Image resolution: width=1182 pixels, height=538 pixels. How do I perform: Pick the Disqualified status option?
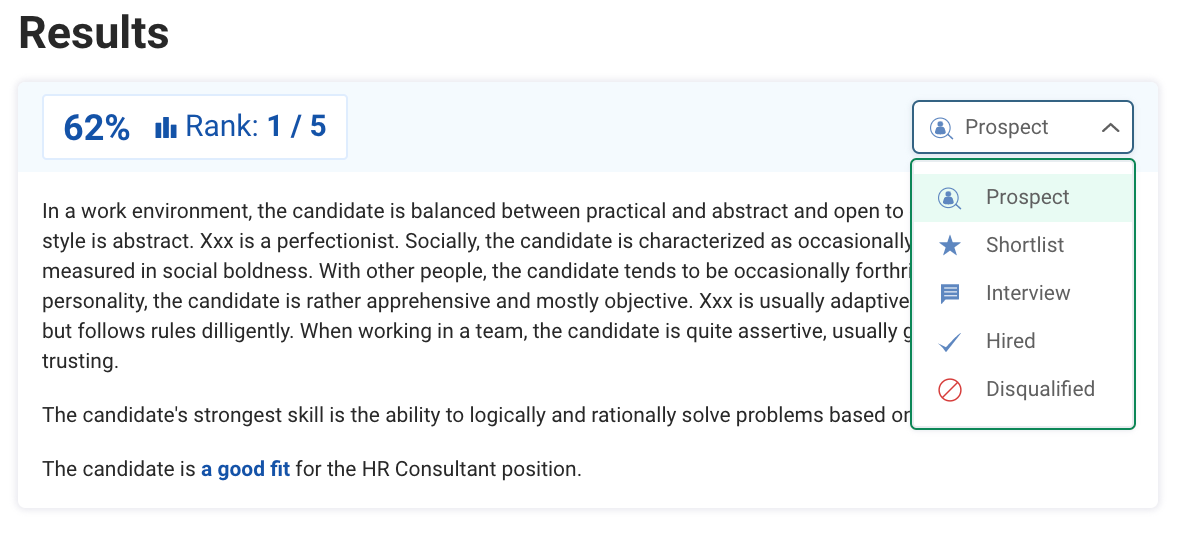(1039, 390)
